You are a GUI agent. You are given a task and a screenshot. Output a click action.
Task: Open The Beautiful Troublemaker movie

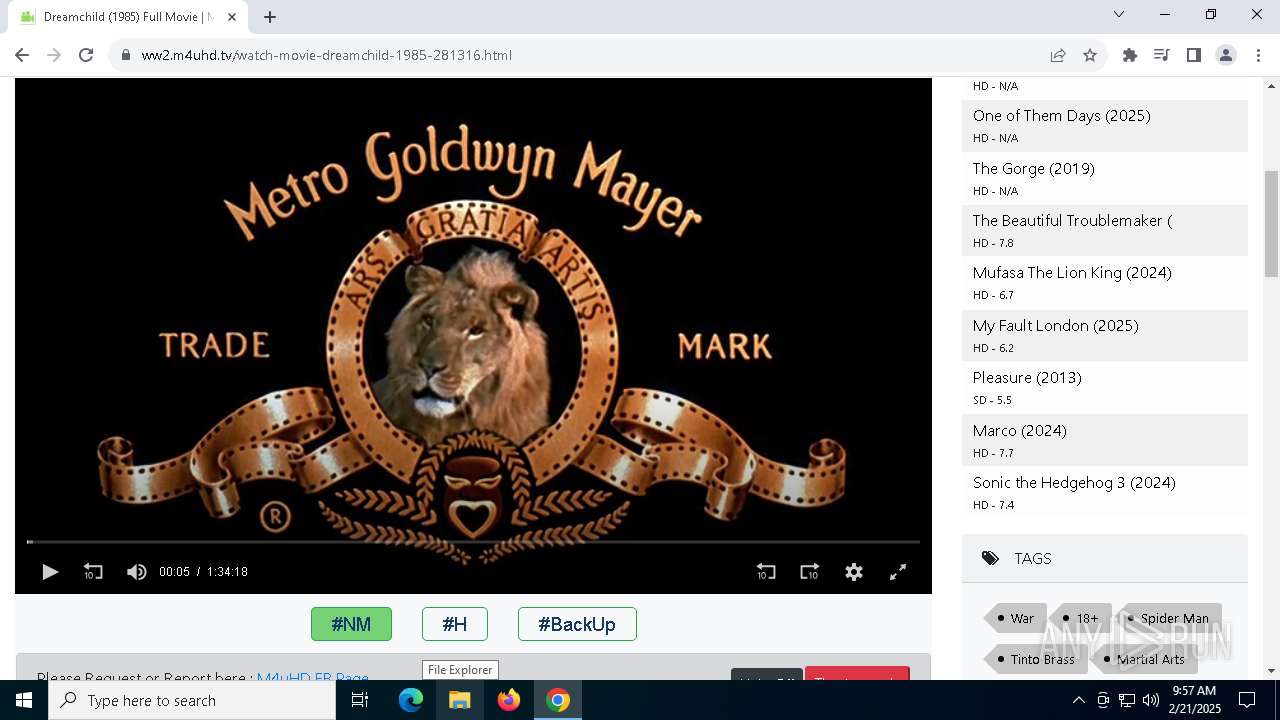1072,220
